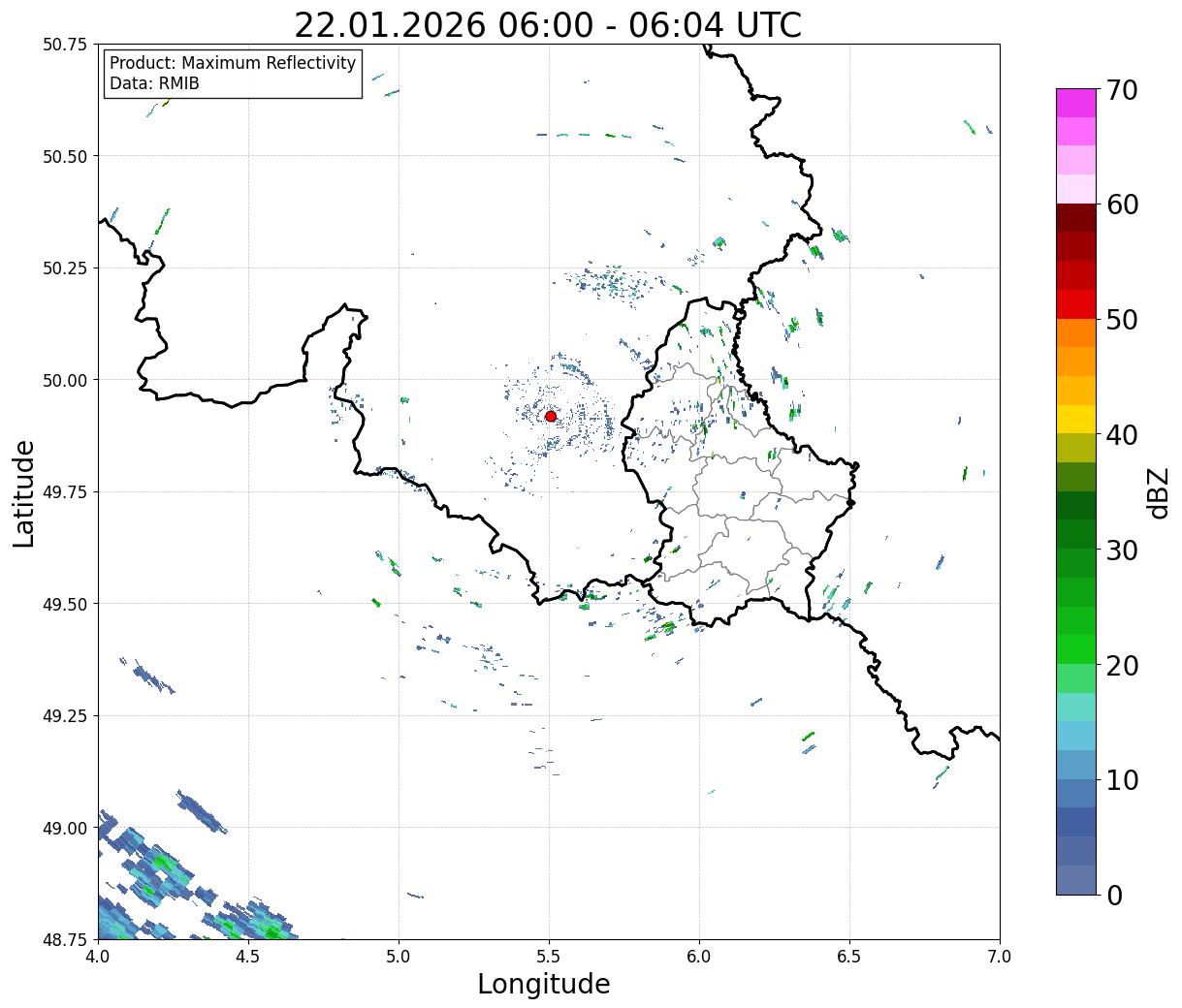Image resolution: width=1182 pixels, height=1008 pixels.
Task: Click the latitude tick label 49.25
Action: (65, 716)
